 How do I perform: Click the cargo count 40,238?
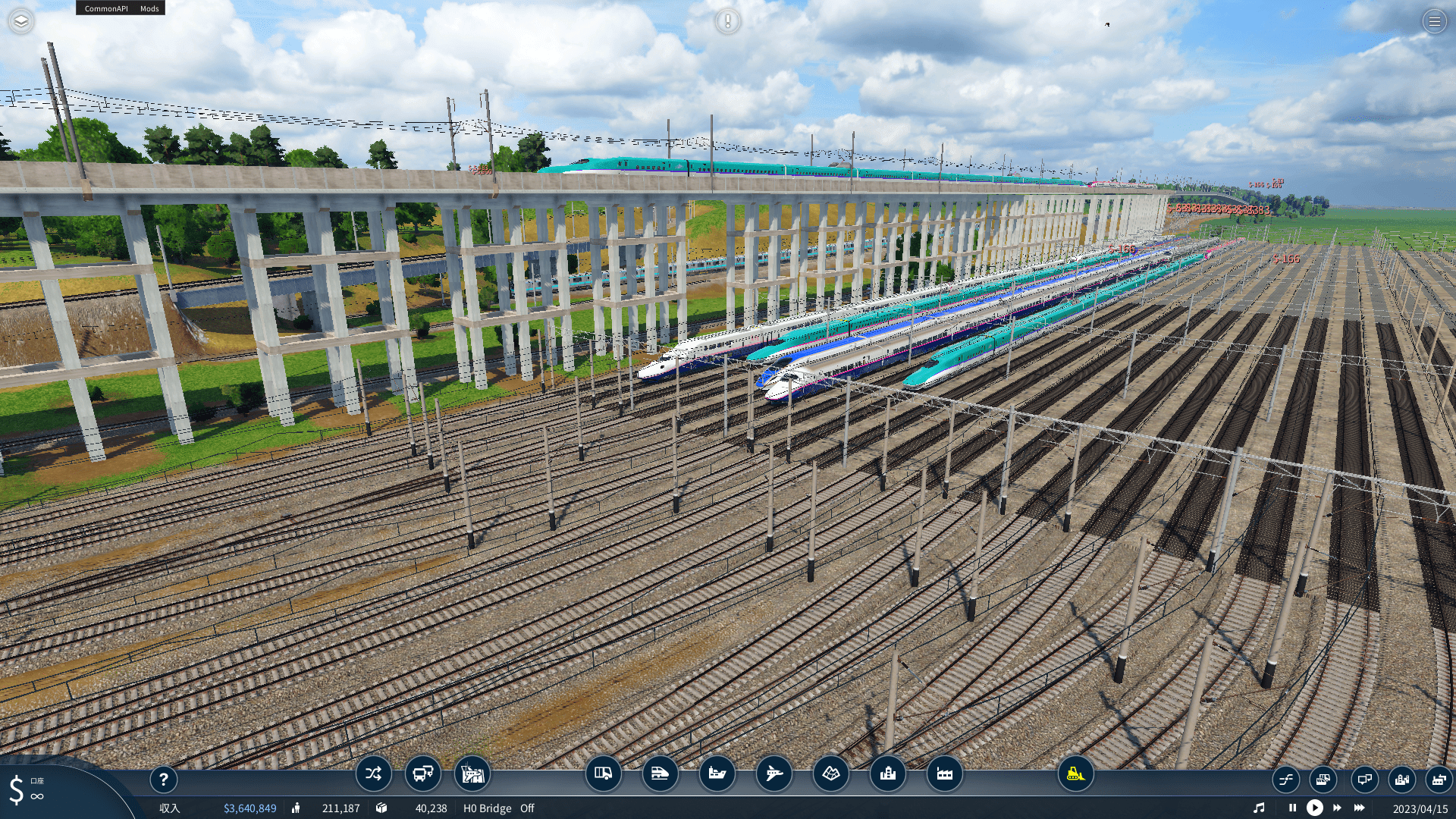[431, 808]
